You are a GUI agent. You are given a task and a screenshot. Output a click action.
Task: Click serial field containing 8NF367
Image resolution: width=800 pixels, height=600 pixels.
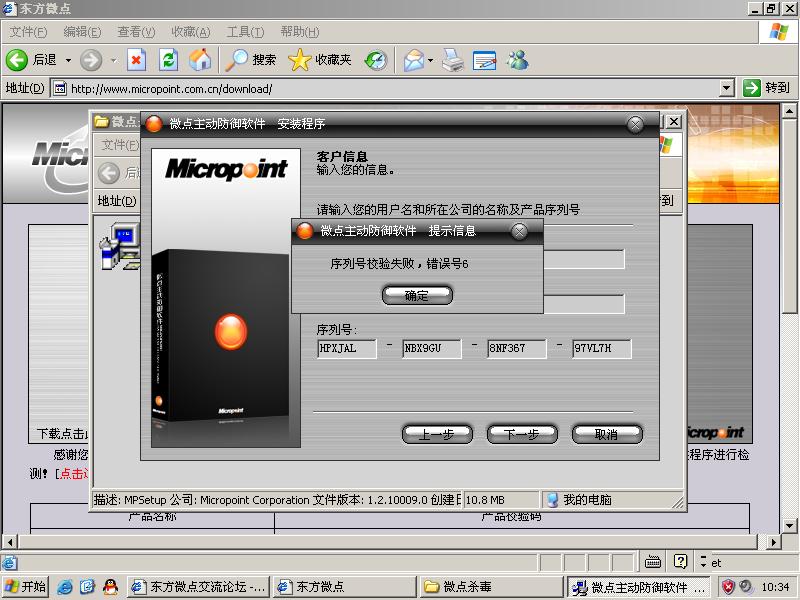(517, 348)
